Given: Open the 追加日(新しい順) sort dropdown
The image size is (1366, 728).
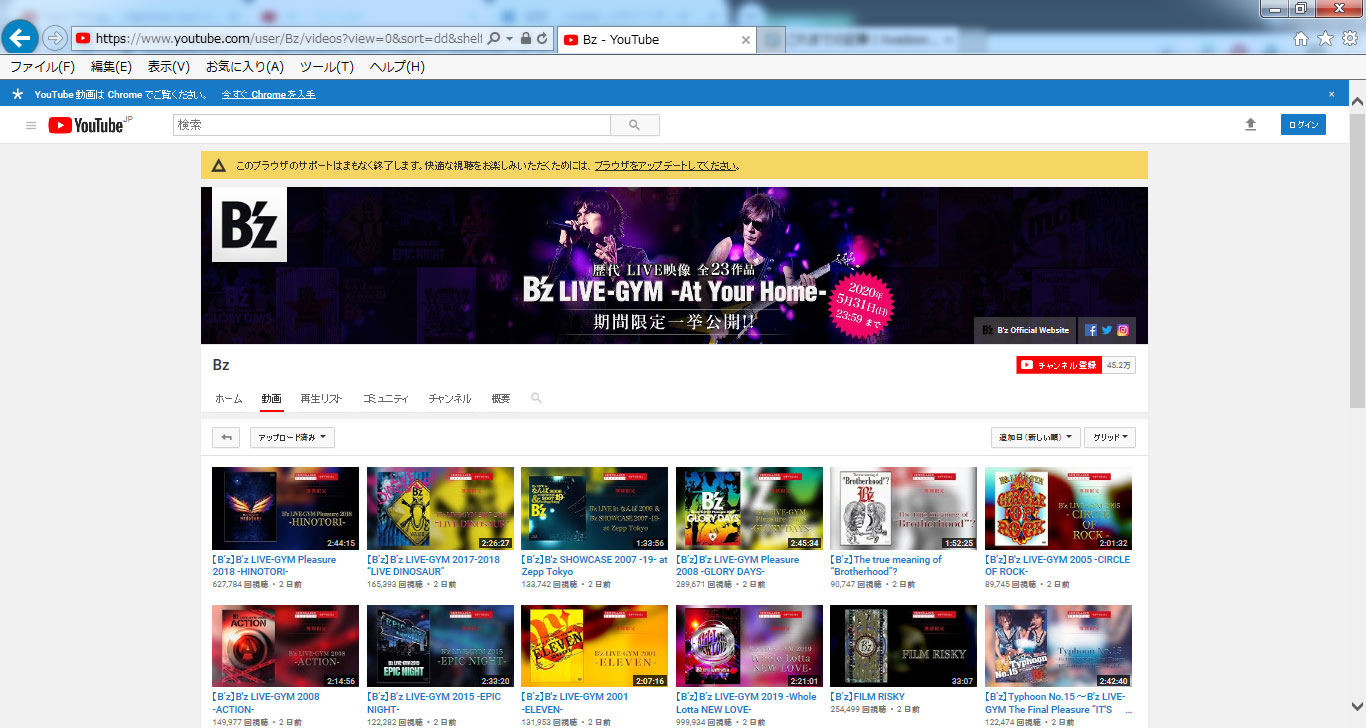Looking at the screenshot, I should coord(1035,437).
